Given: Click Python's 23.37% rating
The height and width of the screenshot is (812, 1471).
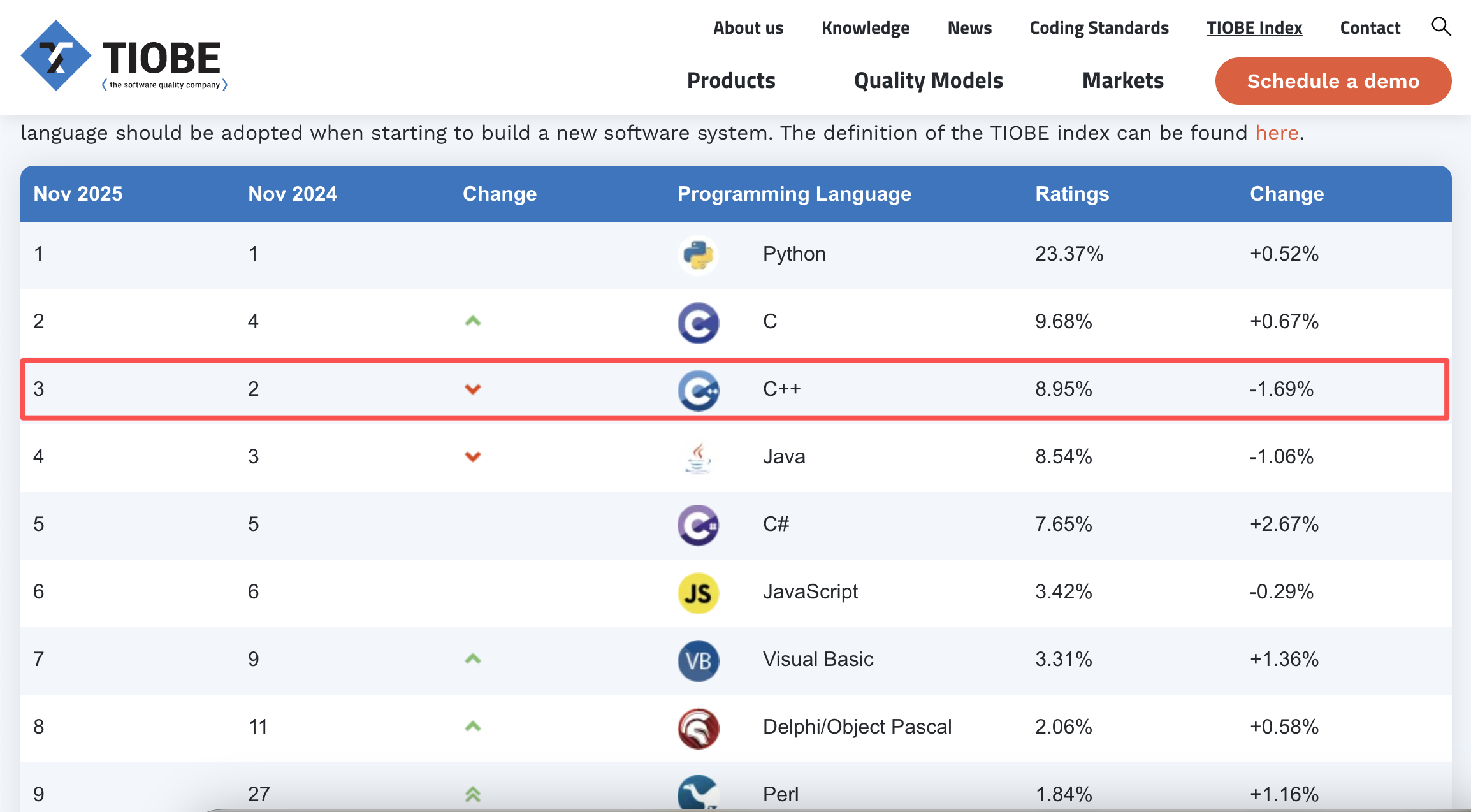Looking at the screenshot, I should [x=1069, y=254].
